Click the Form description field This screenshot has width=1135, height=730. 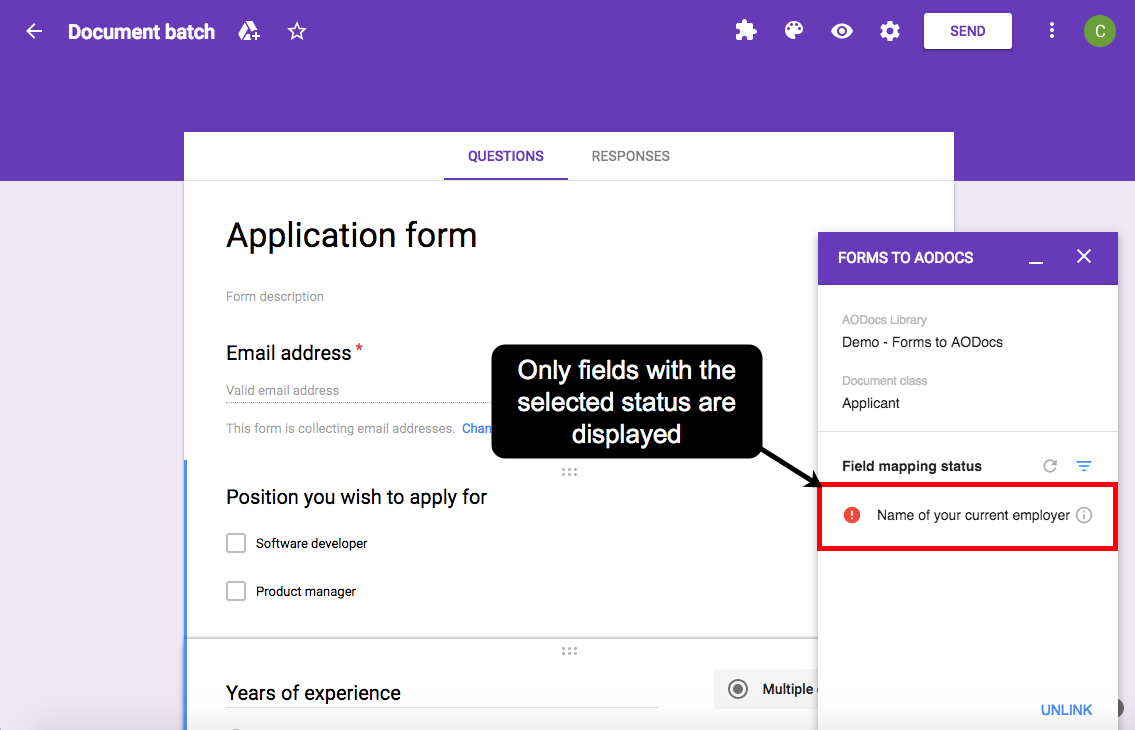pos(274,296)
